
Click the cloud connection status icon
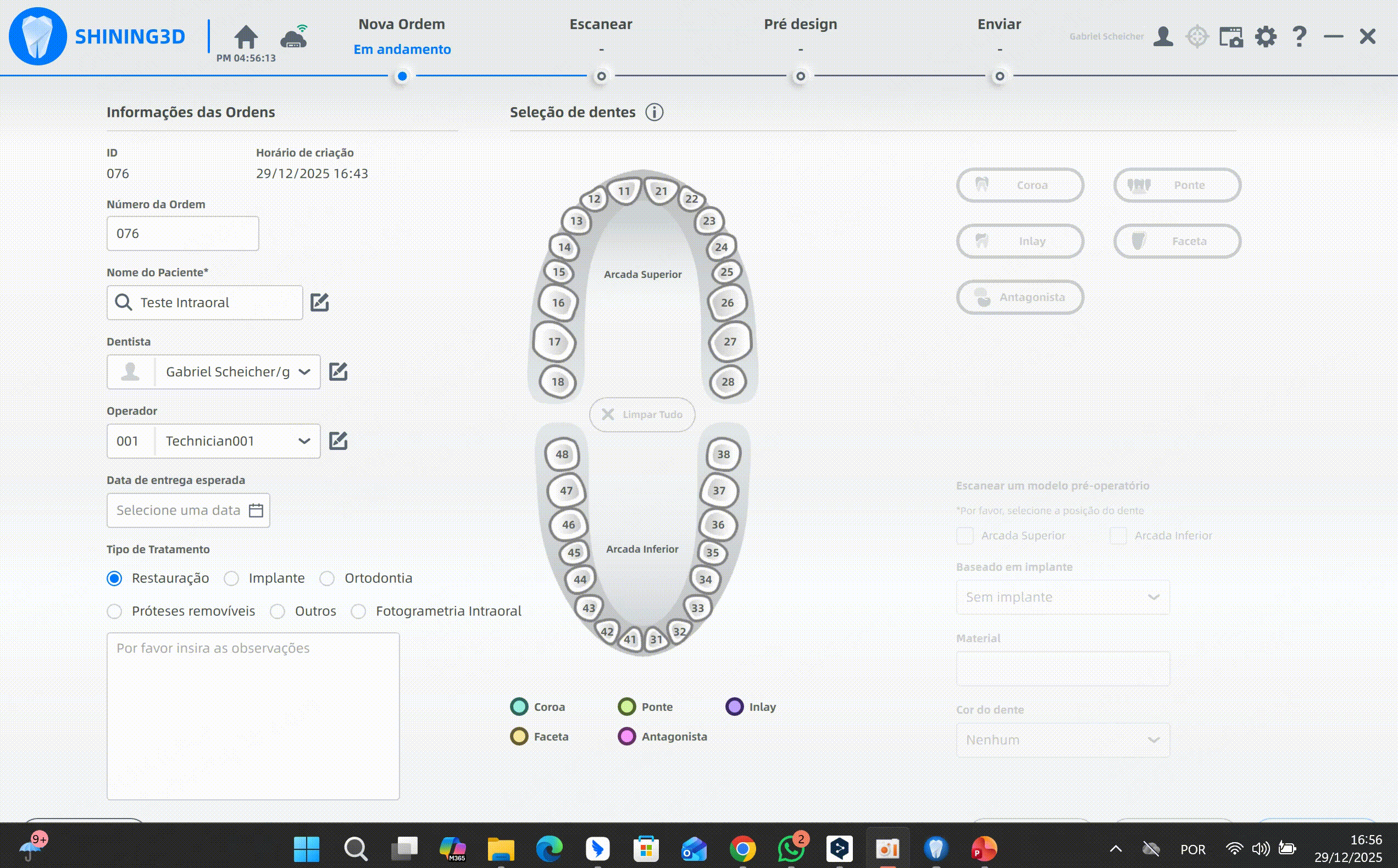tap(294, 37)
